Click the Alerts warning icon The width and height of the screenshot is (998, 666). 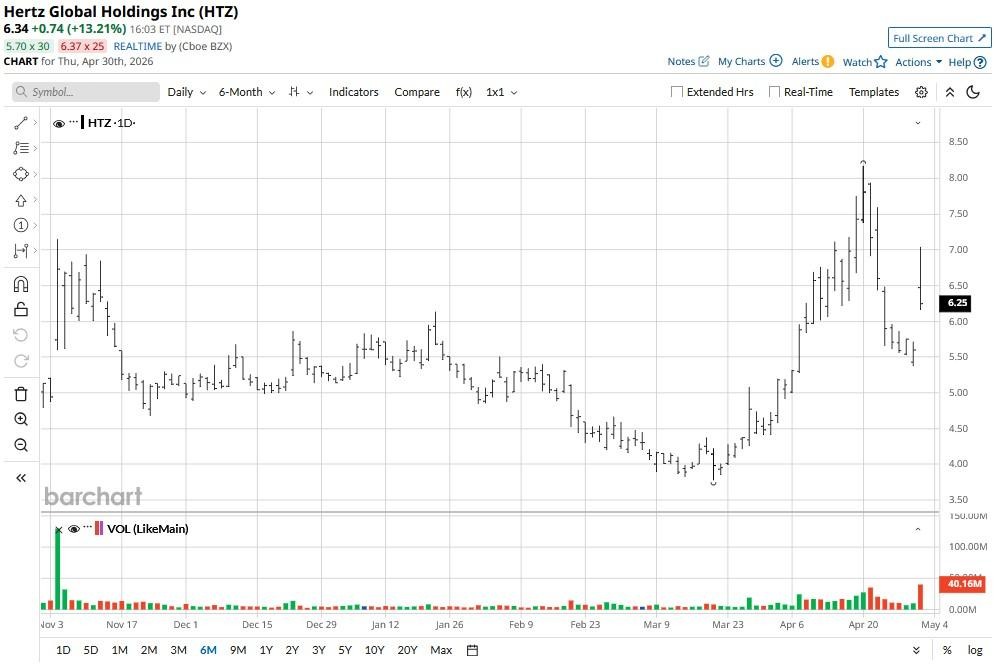[x=827, y=62]
